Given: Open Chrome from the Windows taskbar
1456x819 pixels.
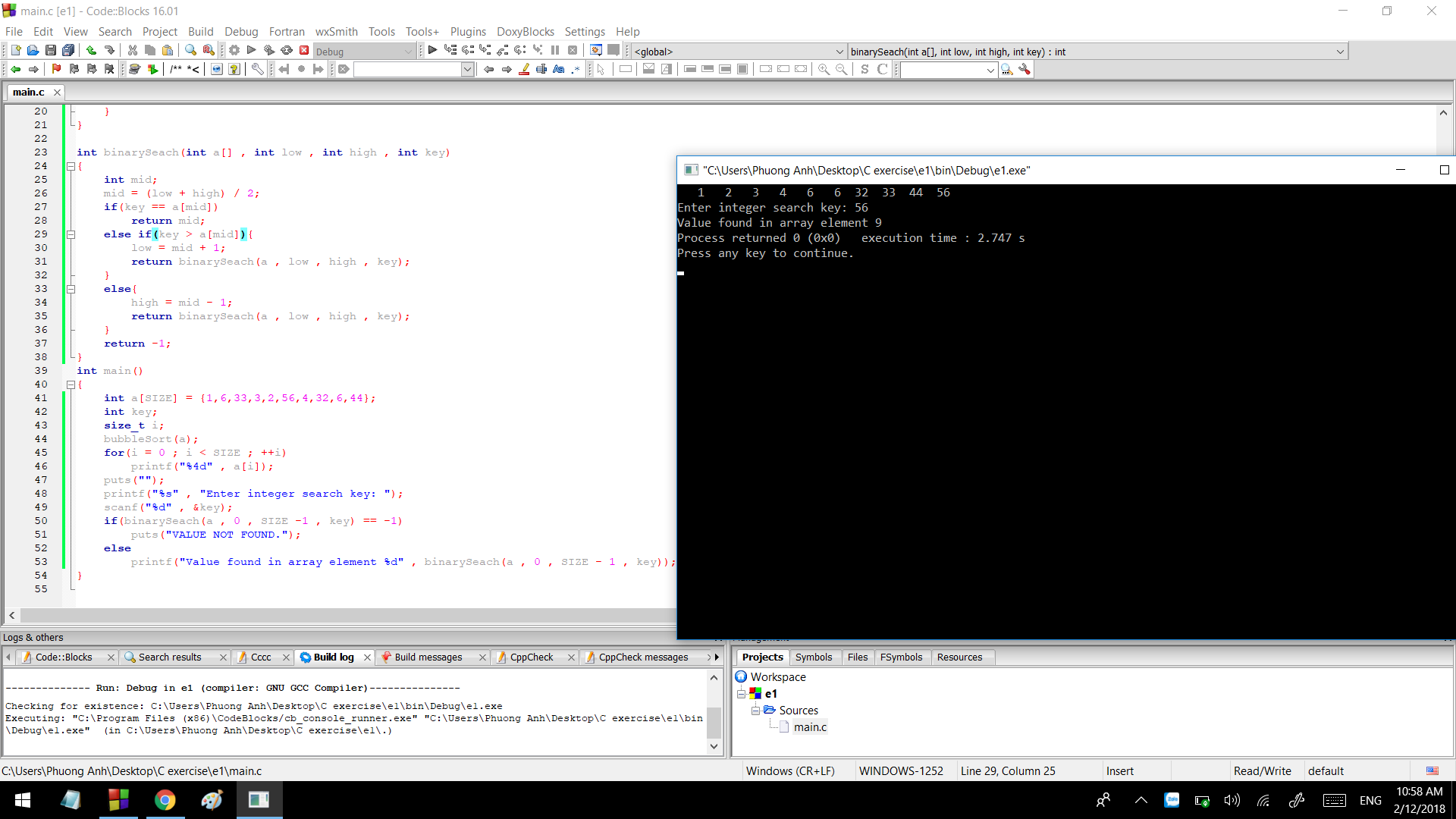Looking at the screenshot, I should pos(165,800).
